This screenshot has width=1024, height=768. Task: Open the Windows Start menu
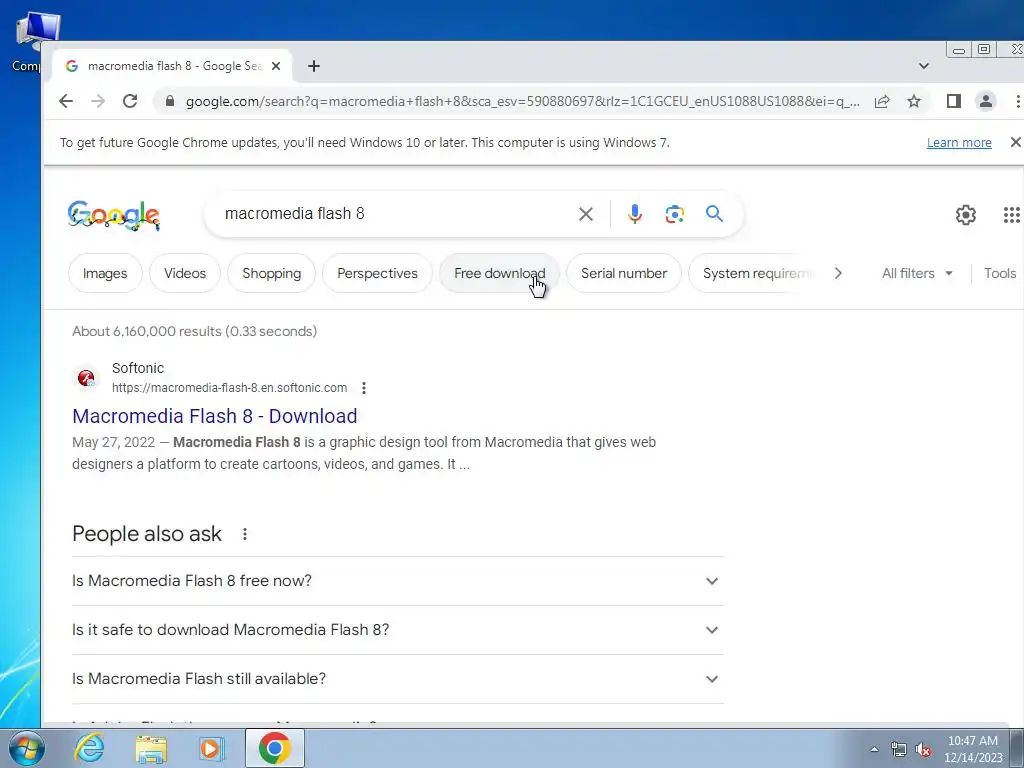[27, 748]
